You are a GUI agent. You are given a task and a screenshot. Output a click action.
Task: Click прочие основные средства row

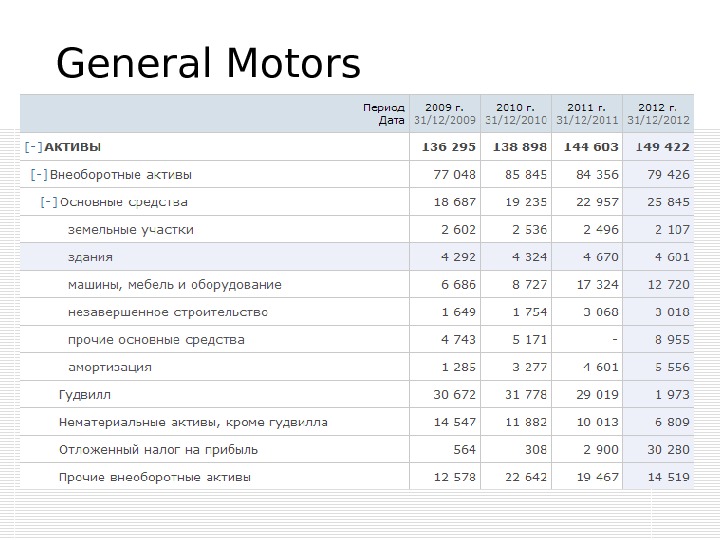155,340
